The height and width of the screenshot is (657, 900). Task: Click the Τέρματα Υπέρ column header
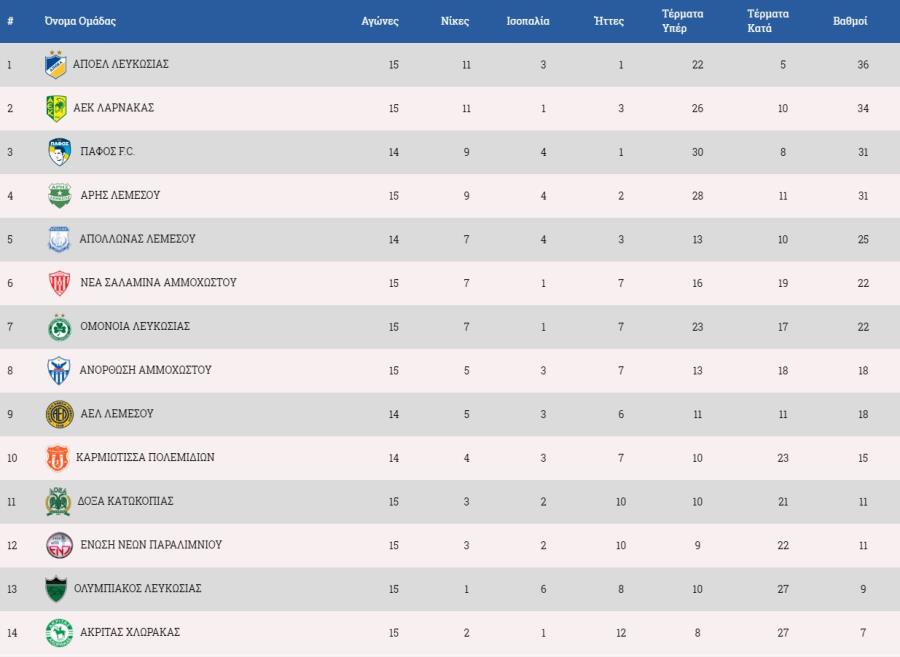[x=682, y=21]
